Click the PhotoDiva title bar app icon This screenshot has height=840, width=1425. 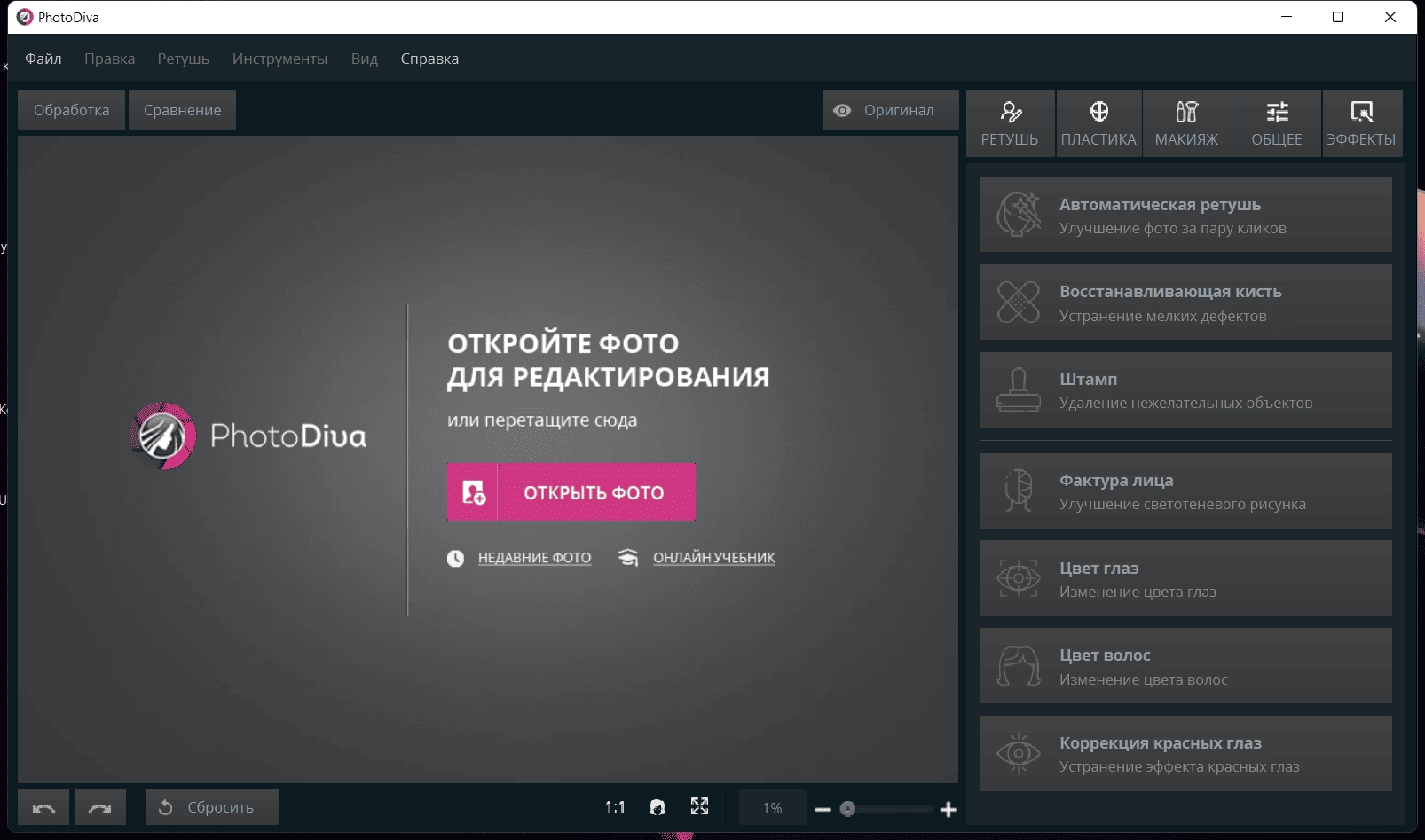pos(25,17)
